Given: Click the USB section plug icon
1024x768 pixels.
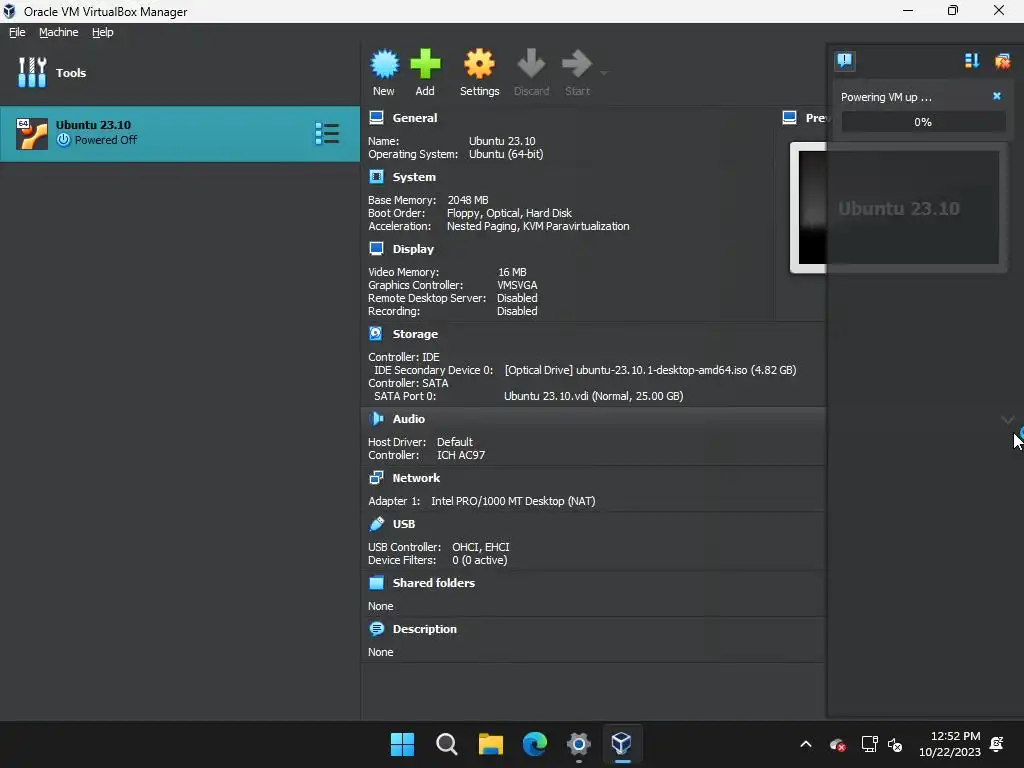Looking at the screenshot, I should coord(376,523).
